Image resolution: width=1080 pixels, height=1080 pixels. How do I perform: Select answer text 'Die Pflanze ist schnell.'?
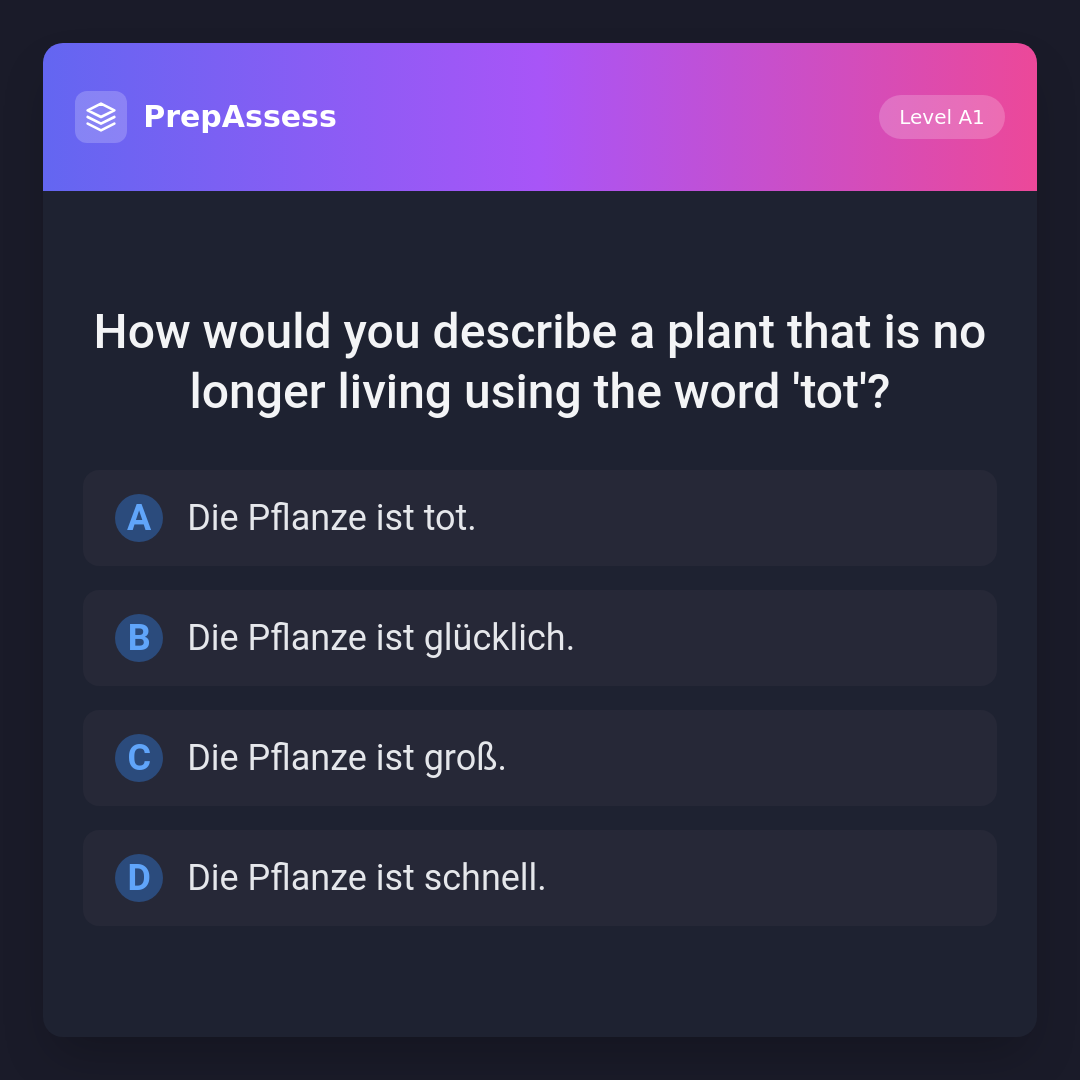367,878
